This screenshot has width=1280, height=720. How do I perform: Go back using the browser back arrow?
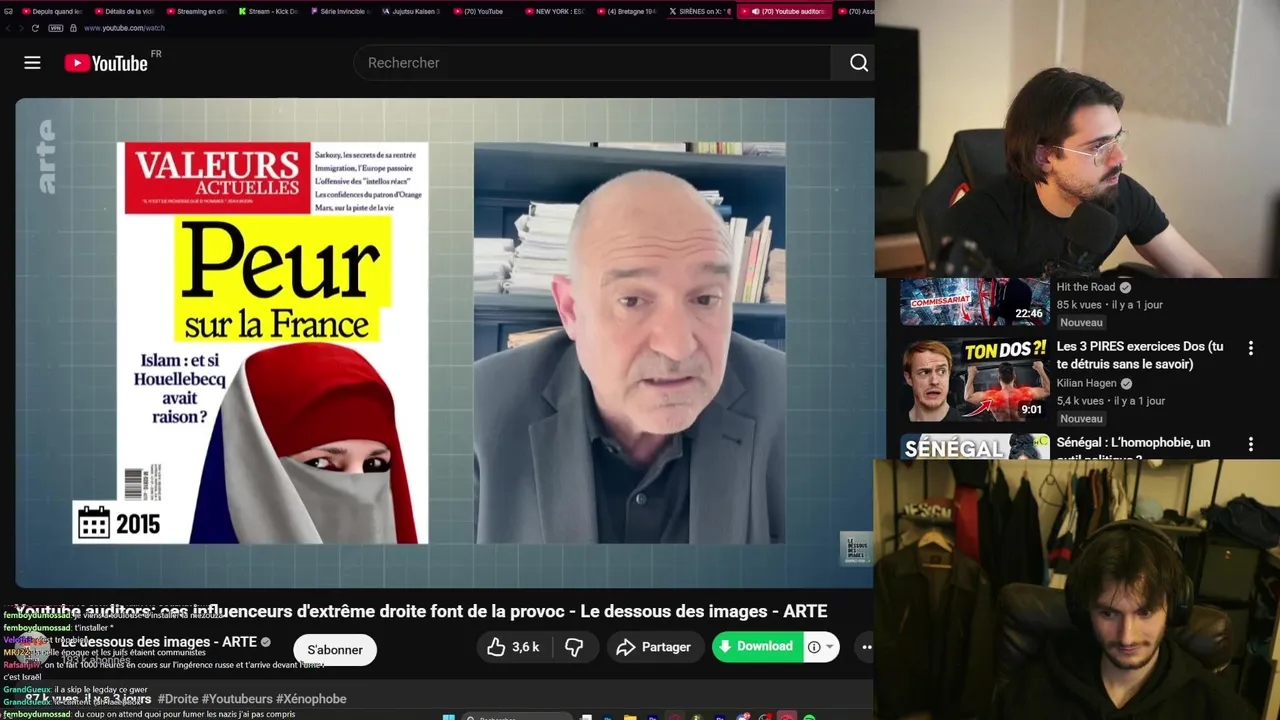[8, 28]
